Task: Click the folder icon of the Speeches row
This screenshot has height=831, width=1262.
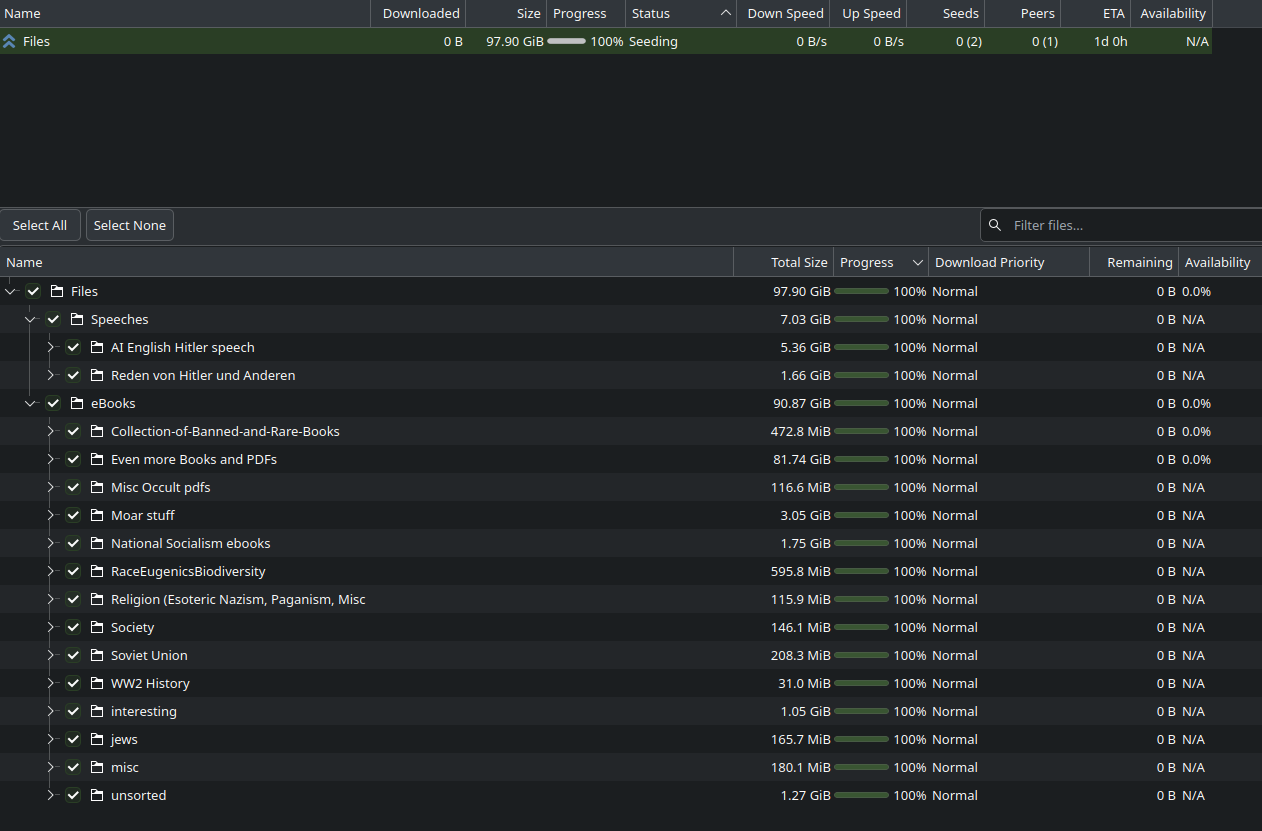Action: click(x=77, y=319)
